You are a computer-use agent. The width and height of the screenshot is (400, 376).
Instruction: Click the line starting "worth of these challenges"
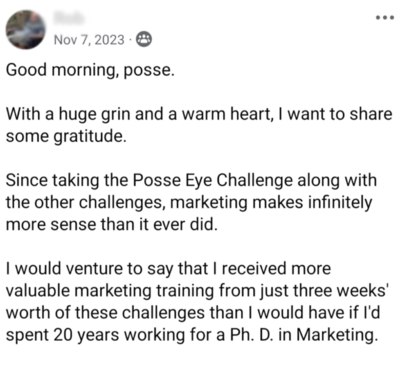click(193, 313)
